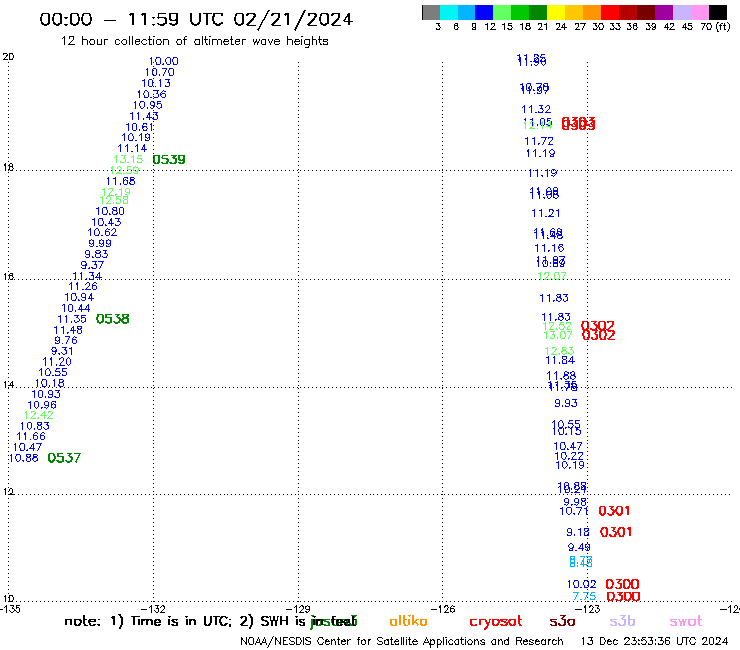Viewport: 740px width, 650px height.
Task: Click wave height value 11.35
Action: pos(72,319)
